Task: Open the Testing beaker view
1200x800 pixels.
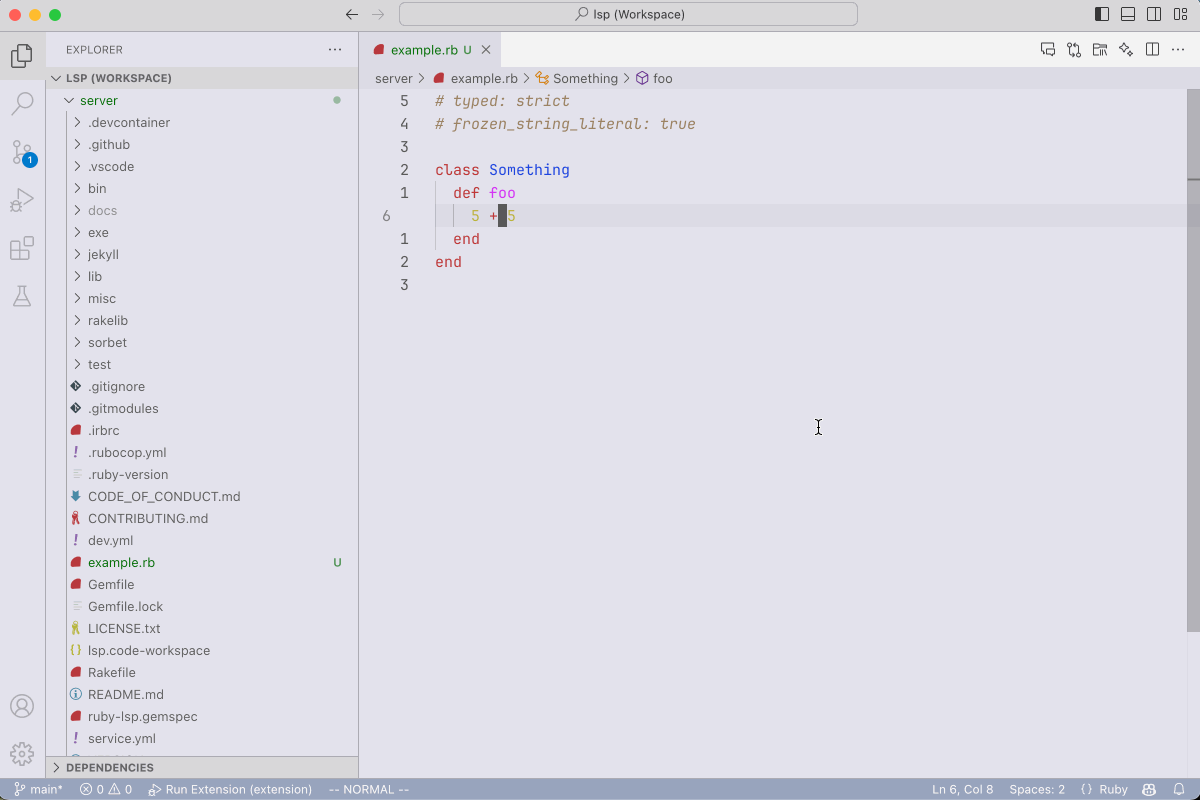Action: tap(22, 296)
